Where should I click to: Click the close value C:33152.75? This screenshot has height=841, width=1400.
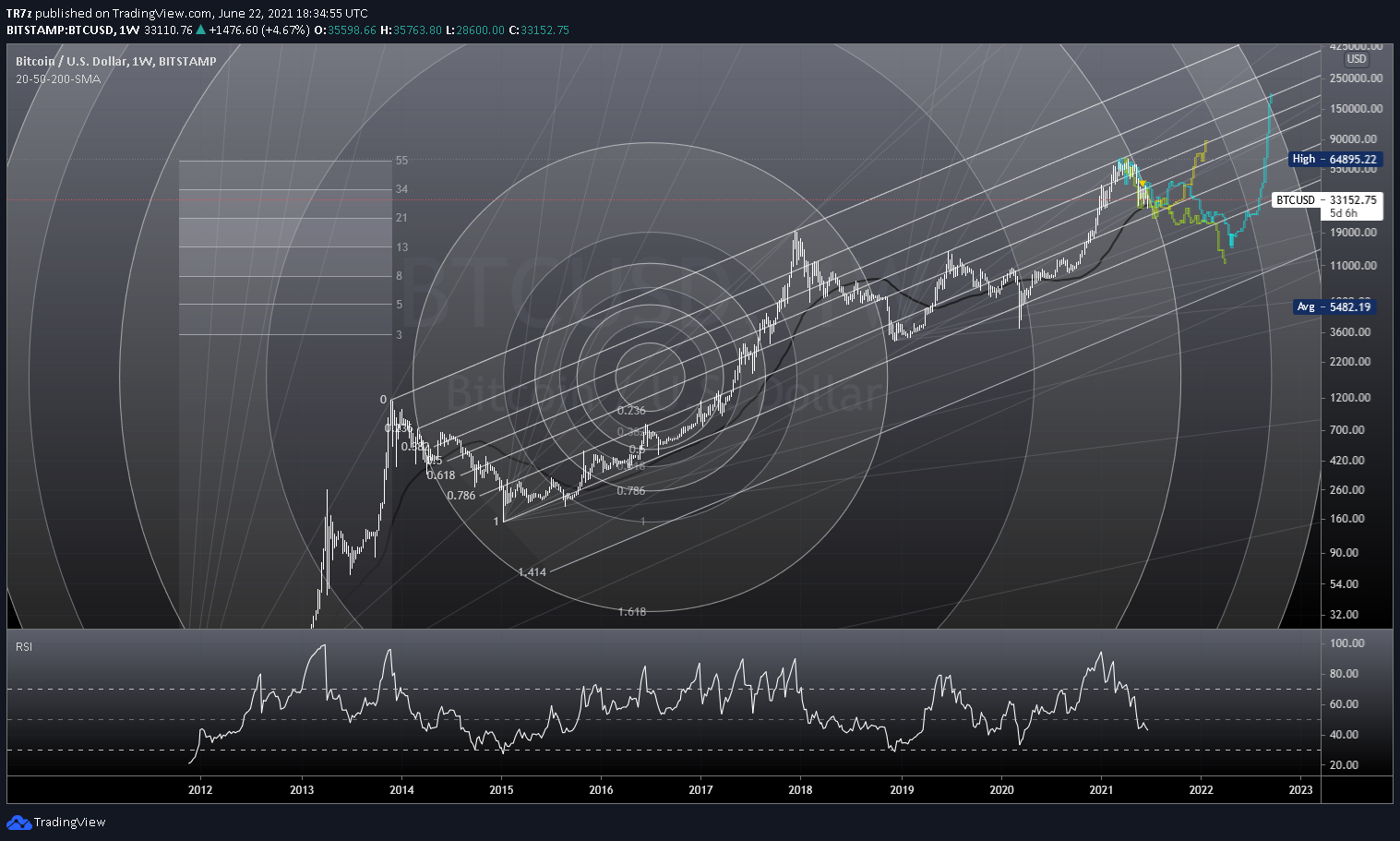(539, 30)
